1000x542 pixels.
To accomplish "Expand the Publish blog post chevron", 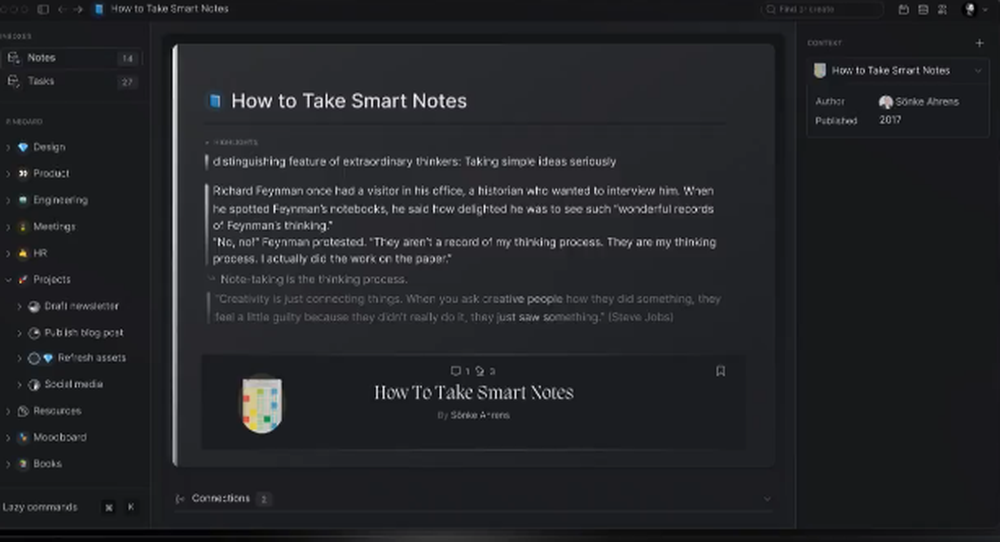I will [x=19, y=333].
